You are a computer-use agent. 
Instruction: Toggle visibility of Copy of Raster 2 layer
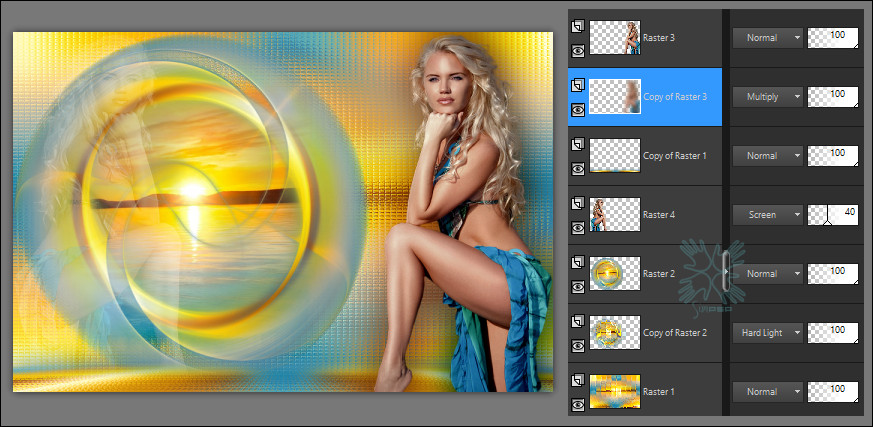[x=577, y=344]
